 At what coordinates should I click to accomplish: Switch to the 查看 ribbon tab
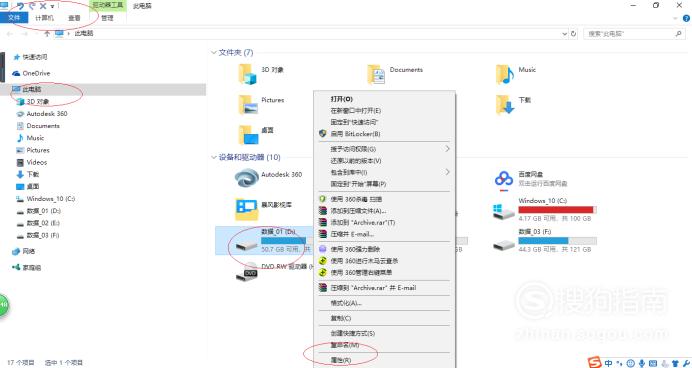74,18
